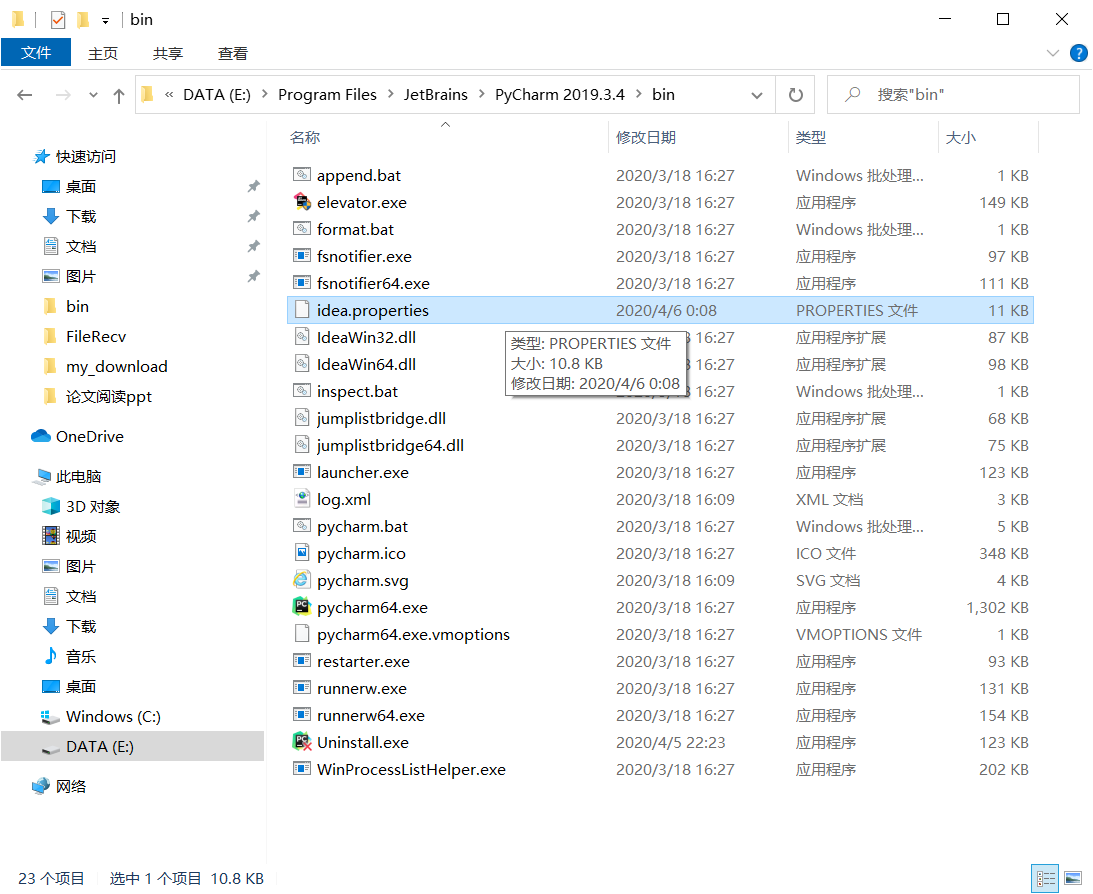Click inside the 搜索"bin" search box

(x=953, y=95)
